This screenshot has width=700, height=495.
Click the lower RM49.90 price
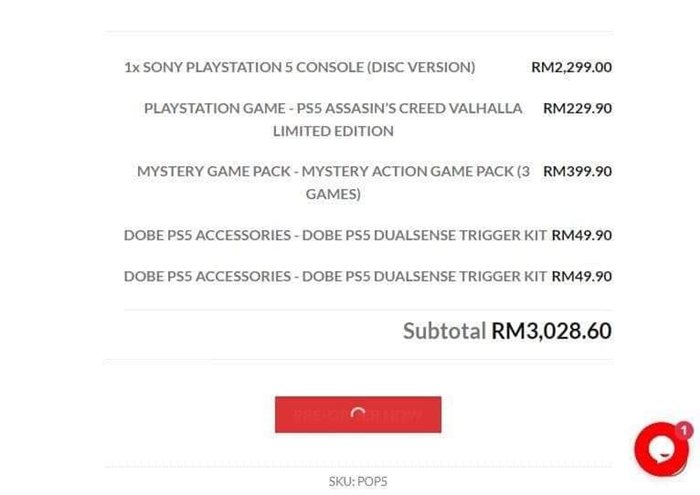[582, 276]
